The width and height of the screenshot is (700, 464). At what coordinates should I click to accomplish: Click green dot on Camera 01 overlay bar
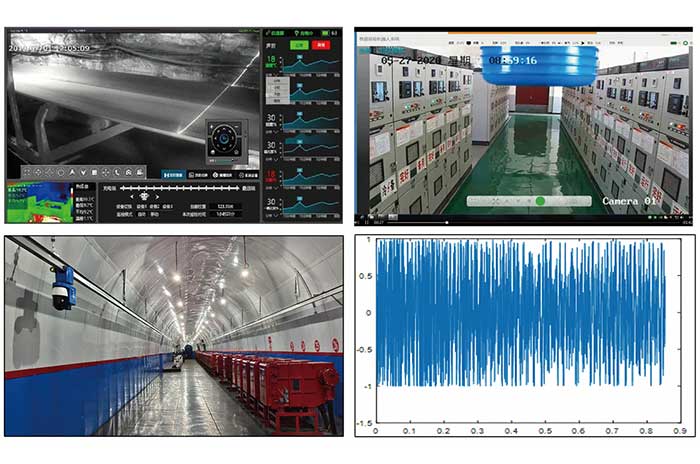point(539,201)
